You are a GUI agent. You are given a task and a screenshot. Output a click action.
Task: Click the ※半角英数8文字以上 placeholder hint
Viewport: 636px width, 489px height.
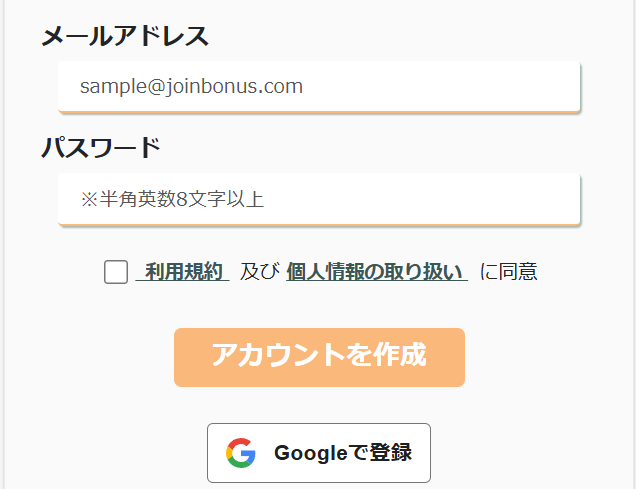tap(172, 199)
